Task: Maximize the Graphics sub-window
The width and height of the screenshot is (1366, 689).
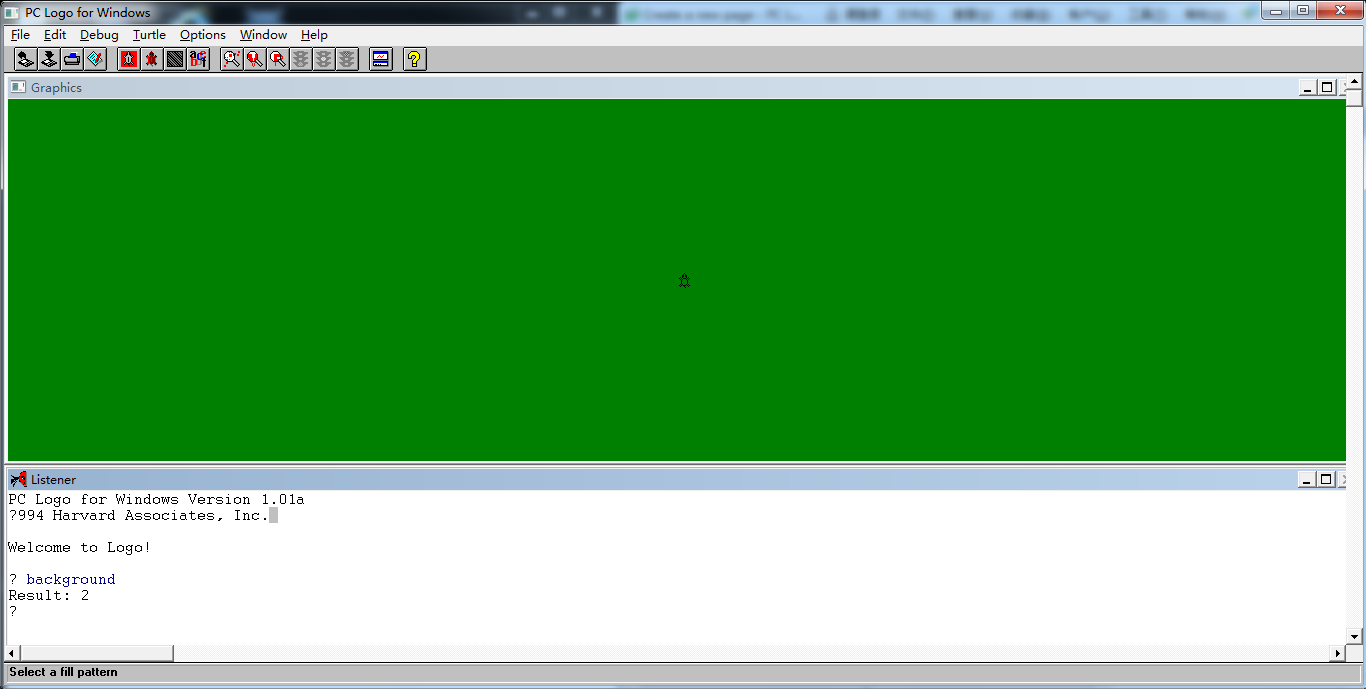Action: pyautogui.click(x=1327, y=87)
